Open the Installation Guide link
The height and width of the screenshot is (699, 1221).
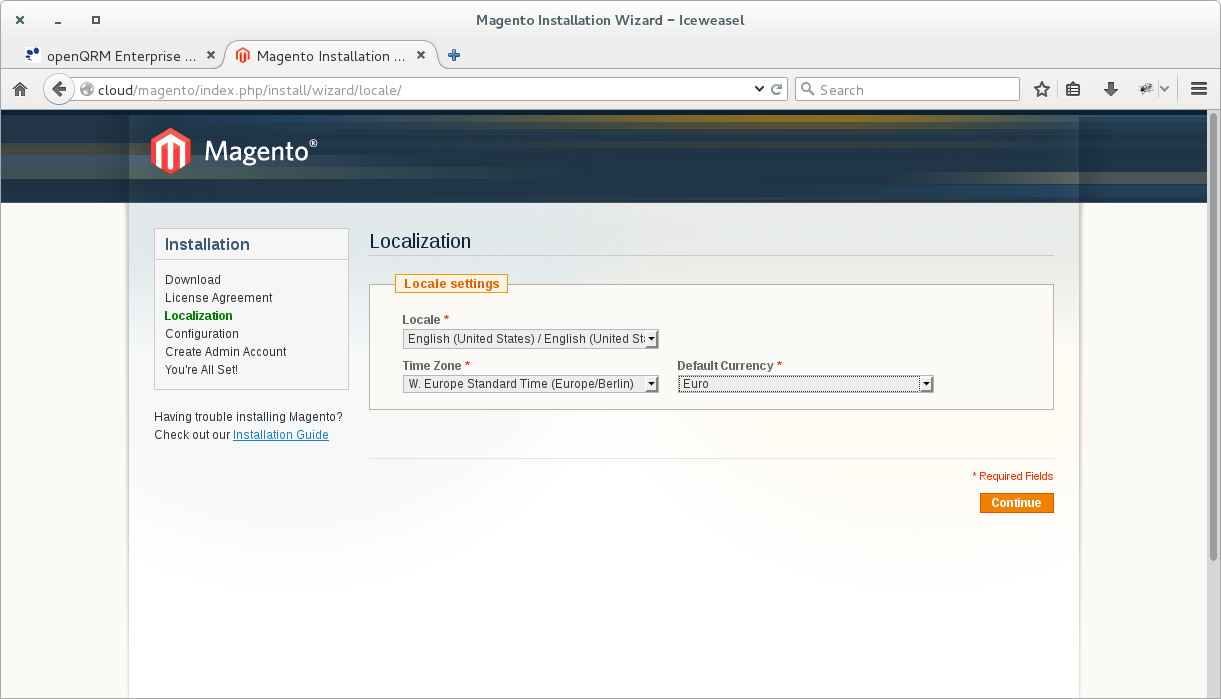click(x=281, y=435)
